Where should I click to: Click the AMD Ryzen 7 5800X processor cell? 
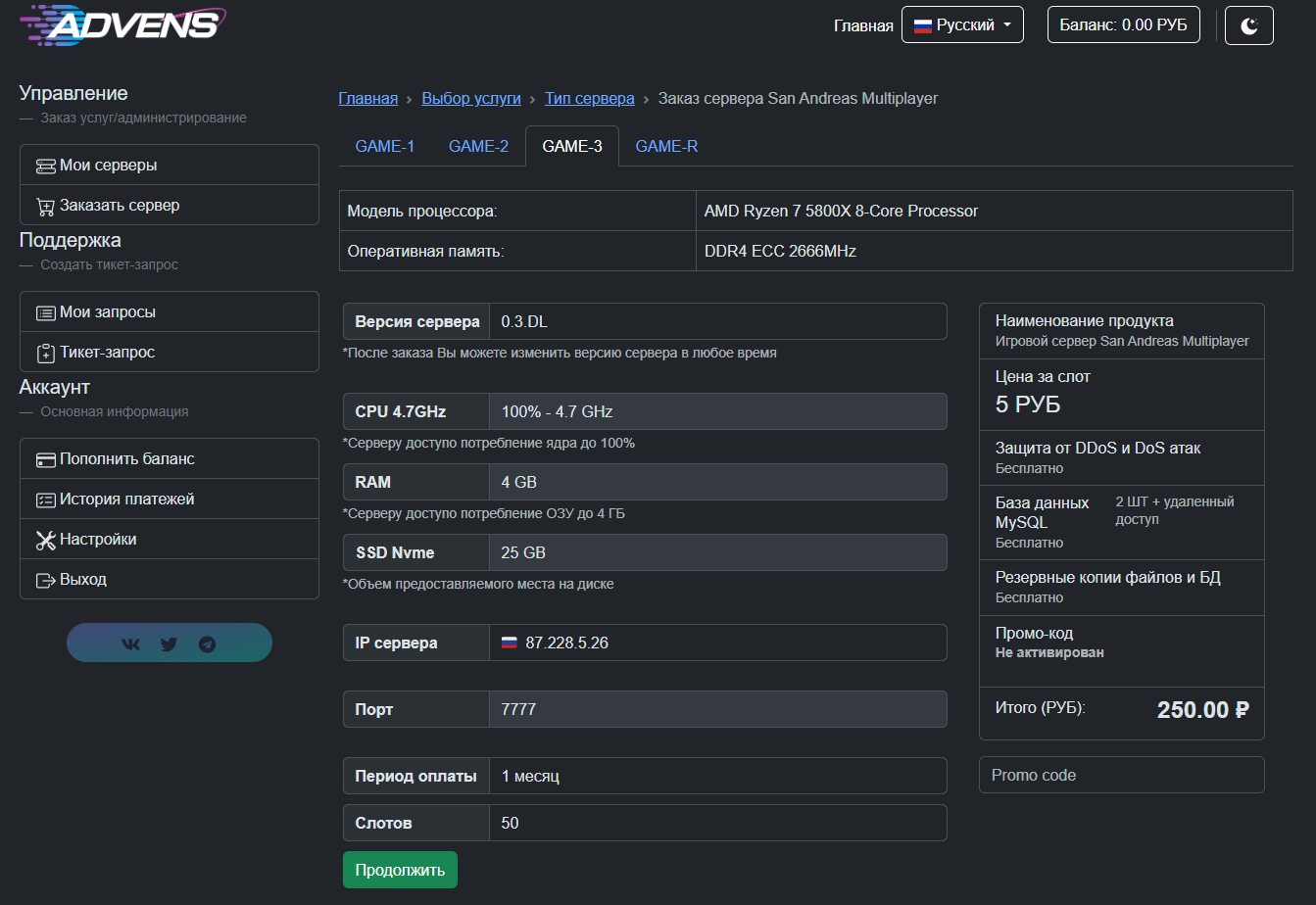[x=995, y=211]
